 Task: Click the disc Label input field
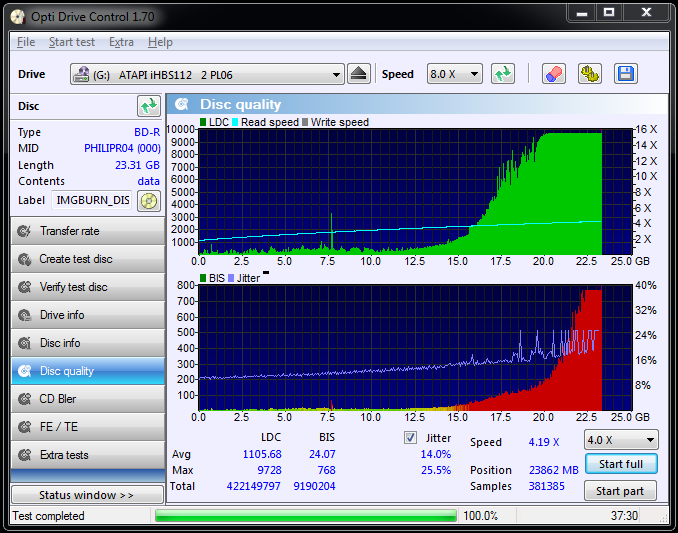click(92, 200)
